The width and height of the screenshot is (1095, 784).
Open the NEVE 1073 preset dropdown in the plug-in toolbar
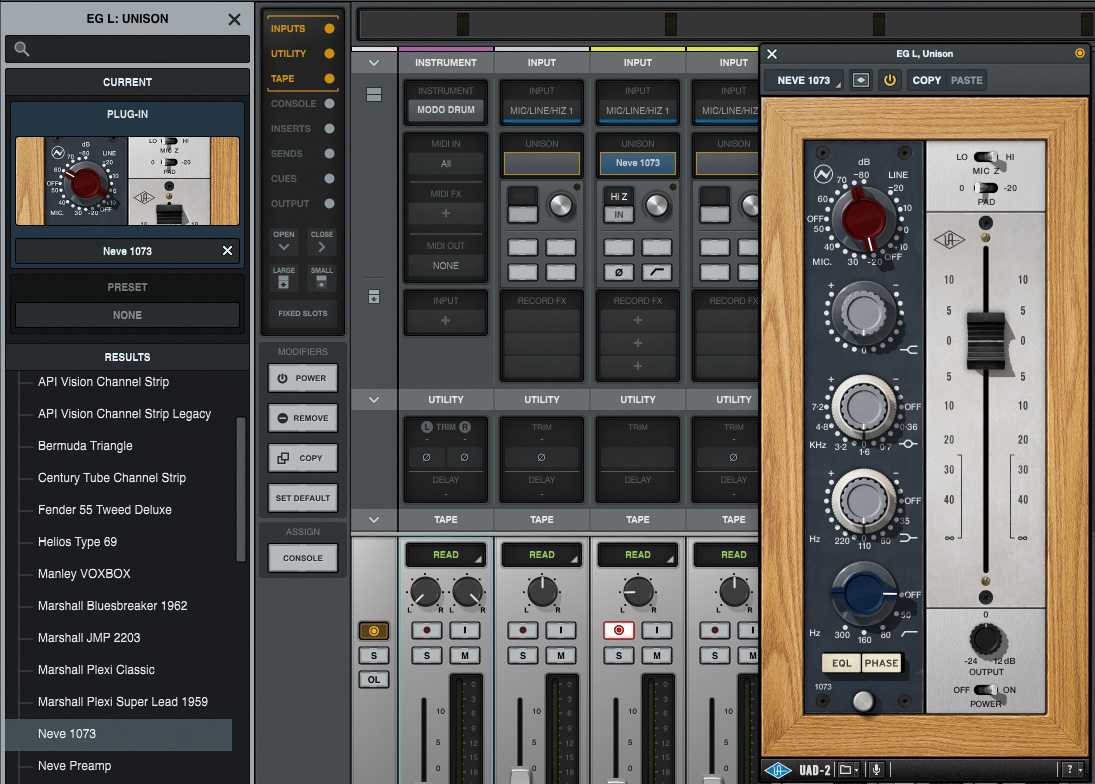pyautogui.click(x=804, y=80)
